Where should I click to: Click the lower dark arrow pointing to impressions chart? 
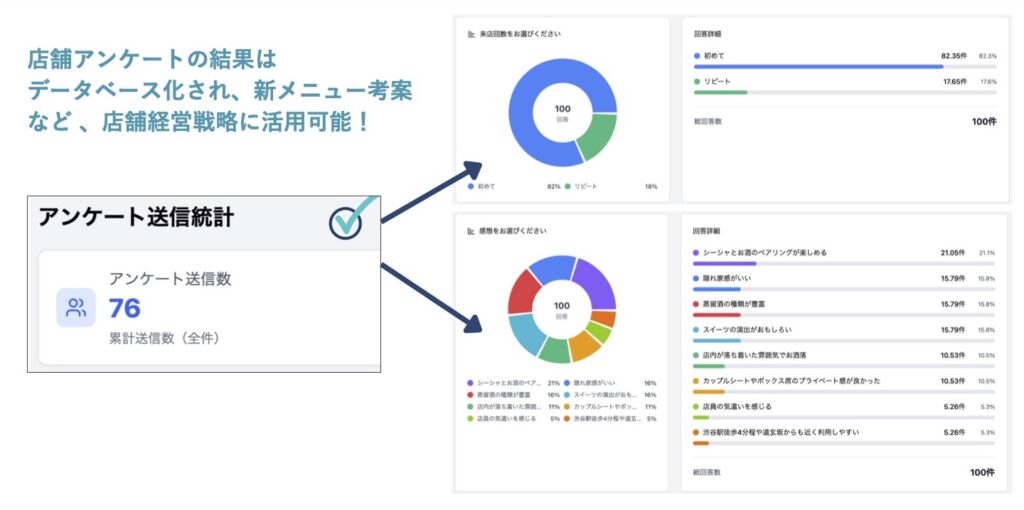(x=430, y=294)
